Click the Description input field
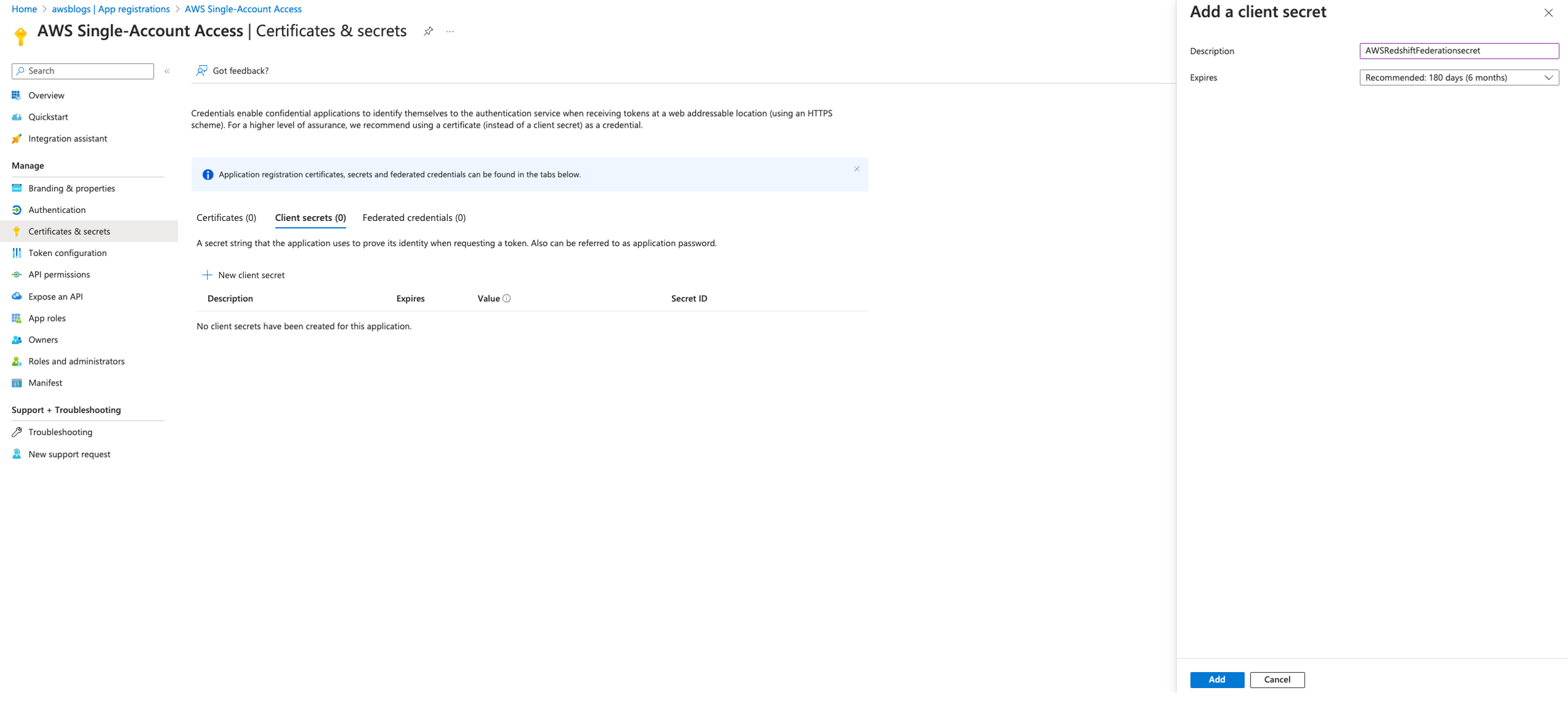The height and width of the screenshot is (720, 1568). click(1458, 50)
